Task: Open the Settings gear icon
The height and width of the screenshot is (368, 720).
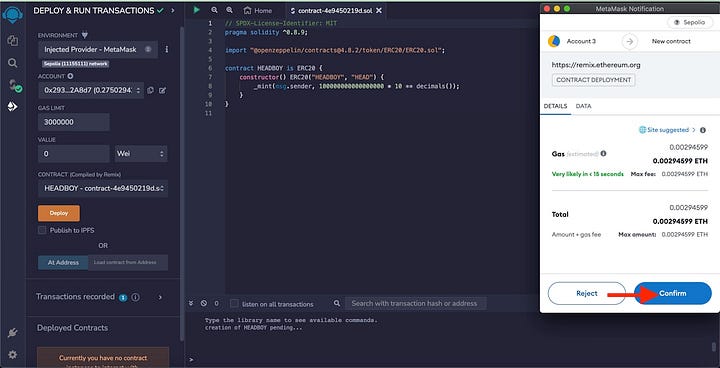Action: point(12,354)
